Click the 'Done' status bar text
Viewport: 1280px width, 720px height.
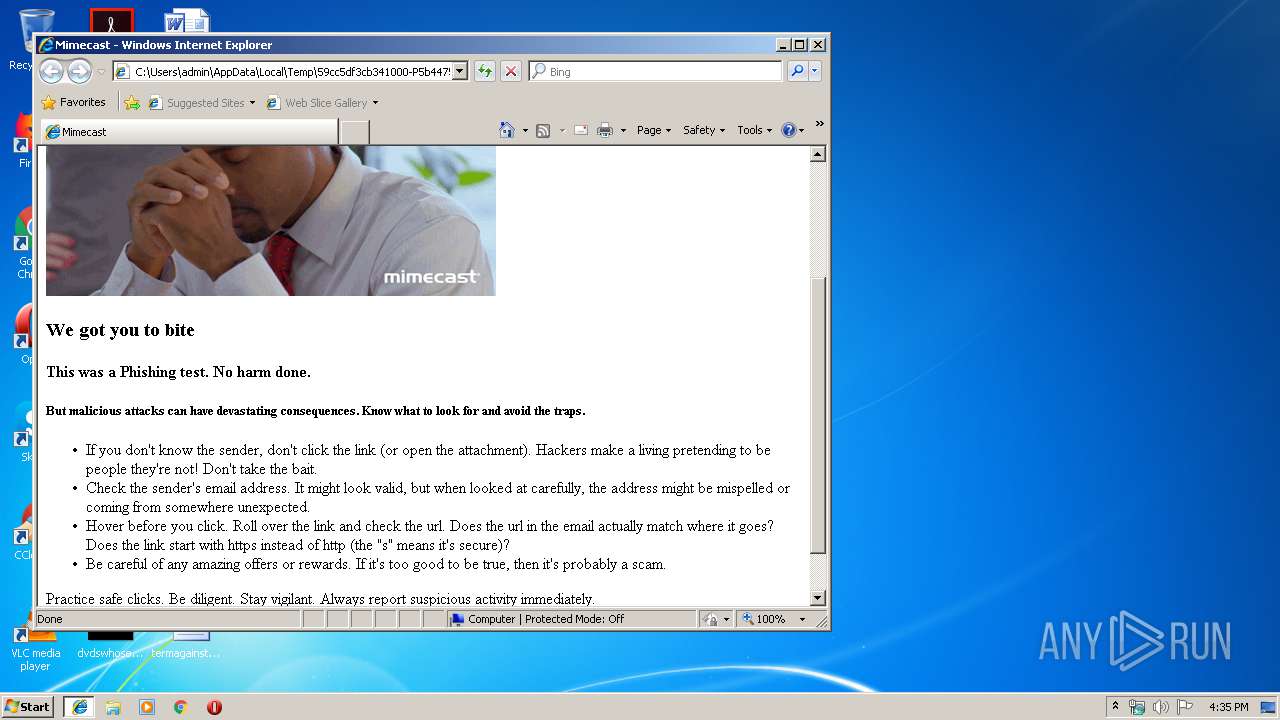[x=50, y=619]
